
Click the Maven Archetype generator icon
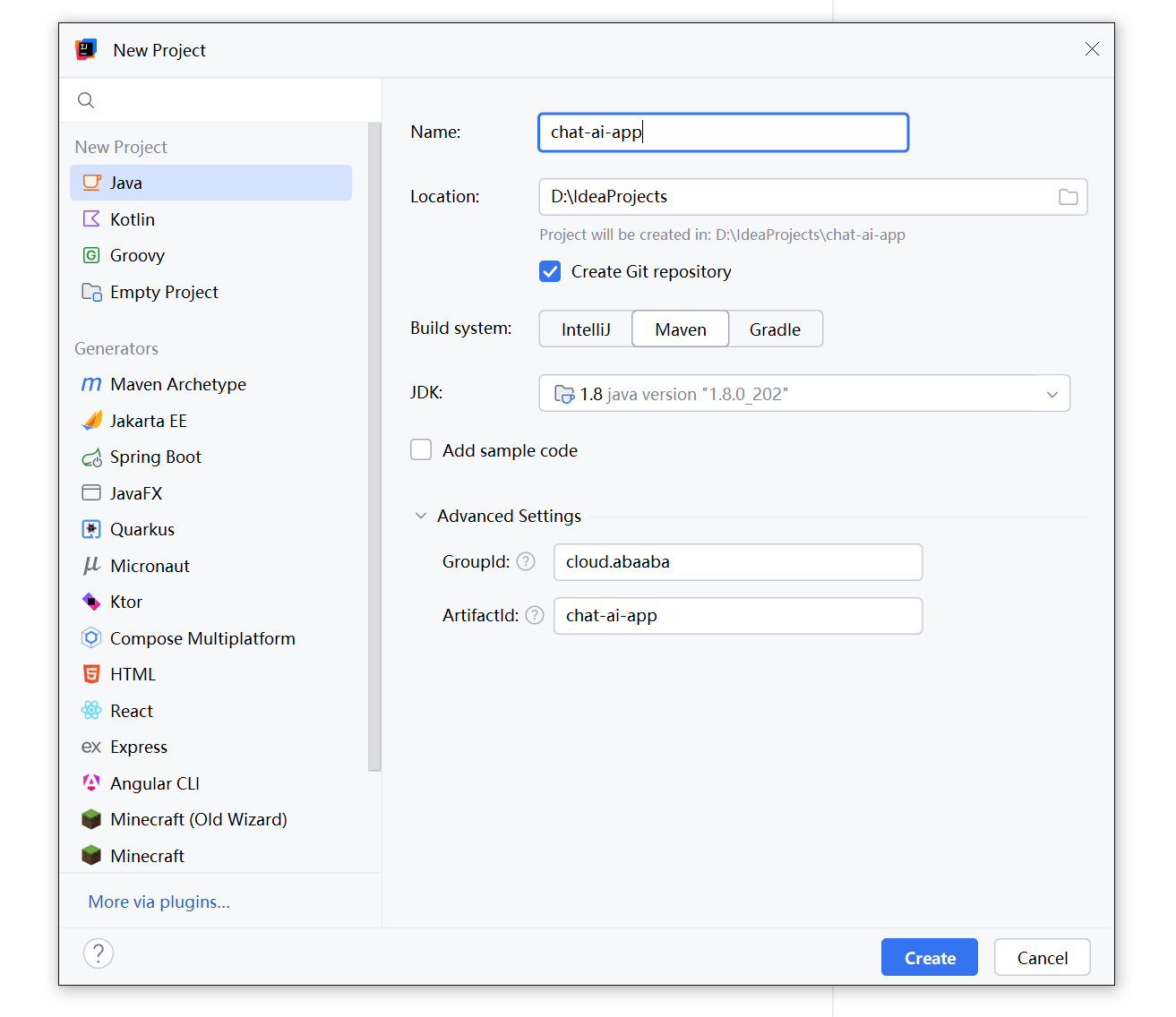click(91, 384)
